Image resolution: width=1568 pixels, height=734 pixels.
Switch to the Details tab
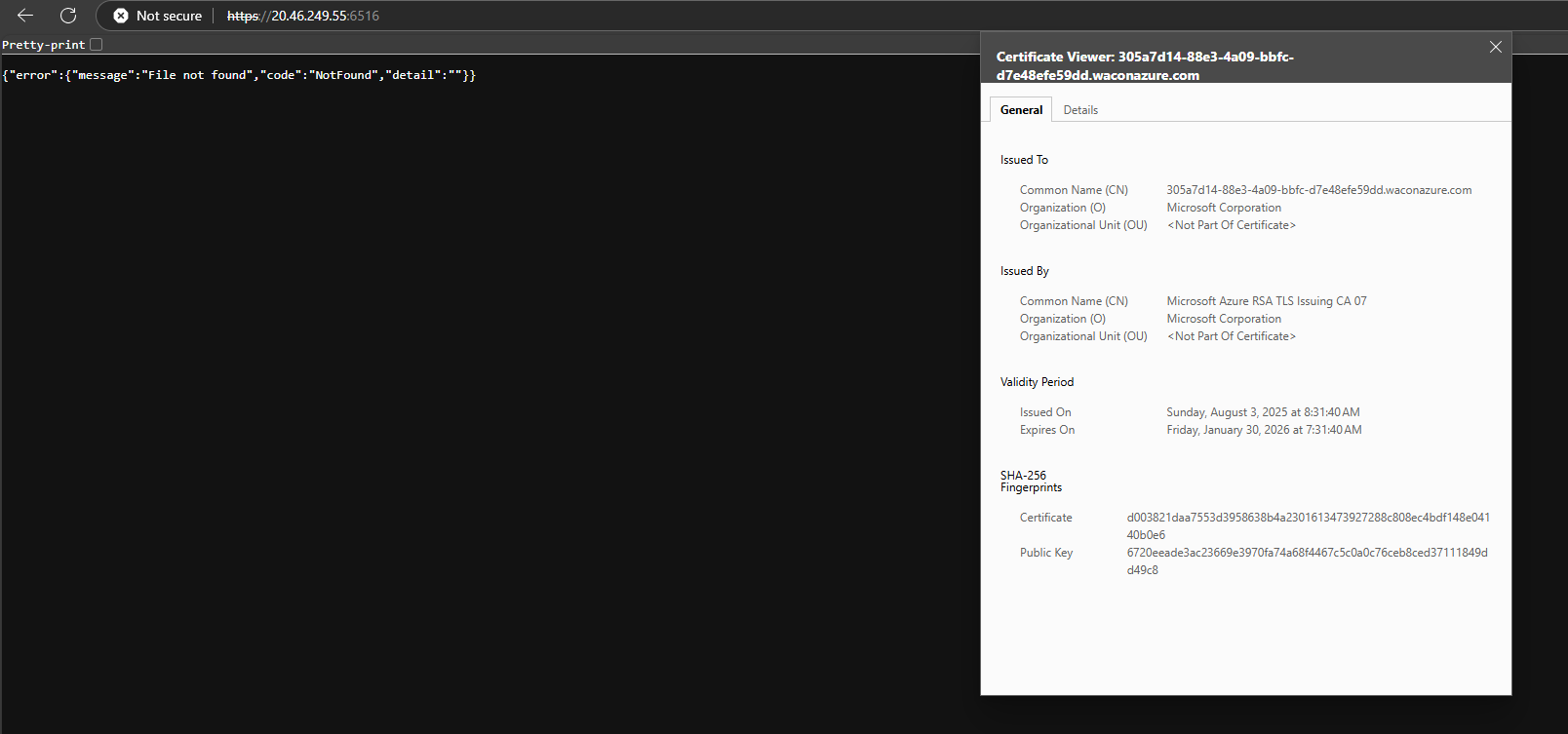click(x=1079, y=110)
